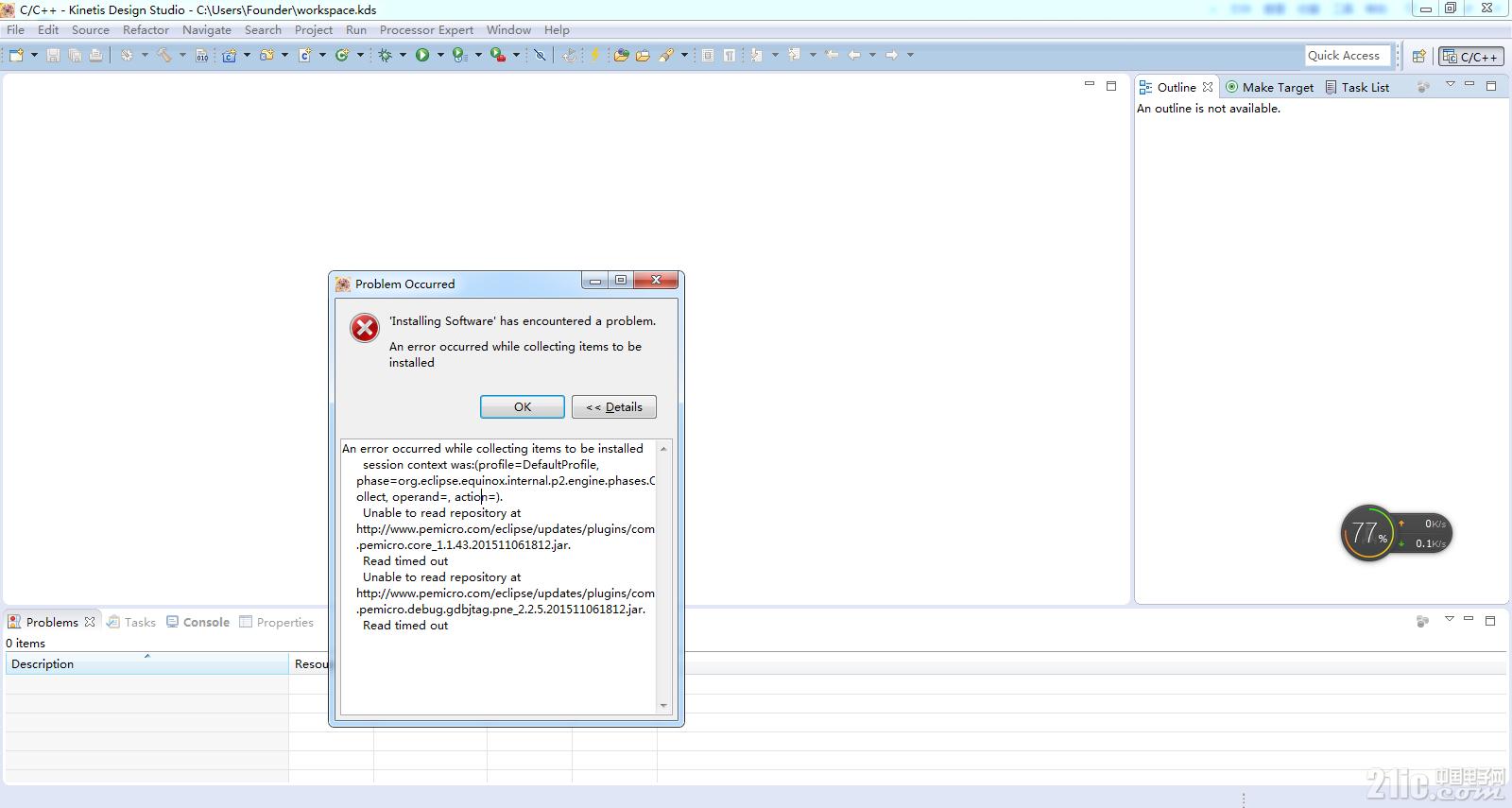Screen dimensions: 1512x808
Task: Click the Forward navigation arrow
Action: tap(892, 55)
